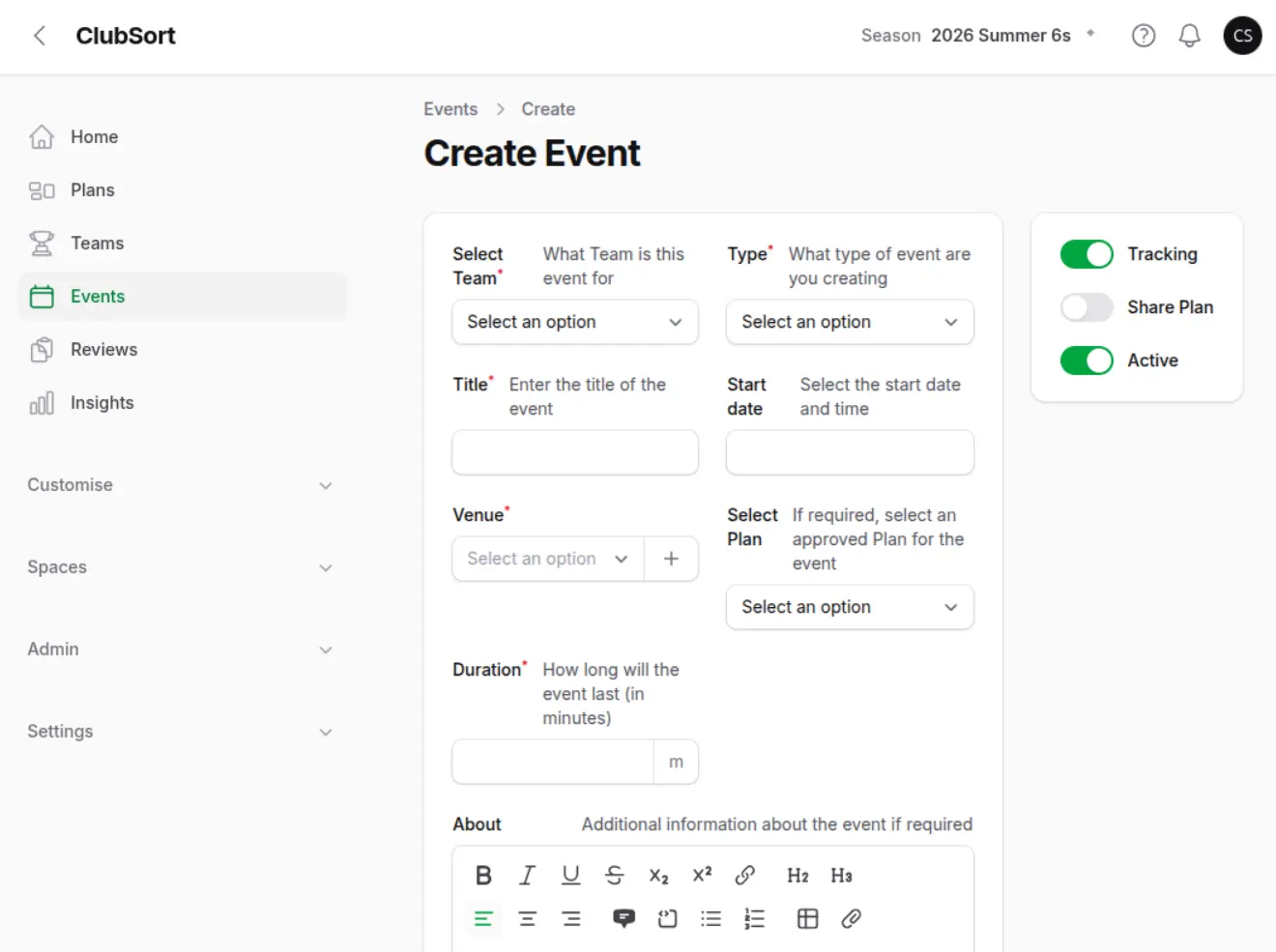1276x952 pixels.
Task: Apply superscript formatting
Action: (x=702, y=876)
